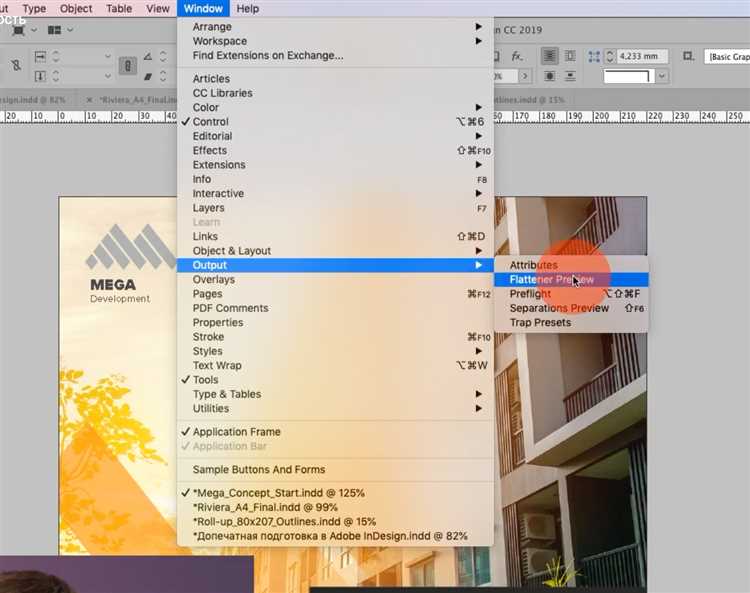Toggle the Tools panel menu item

coord(205,380)
